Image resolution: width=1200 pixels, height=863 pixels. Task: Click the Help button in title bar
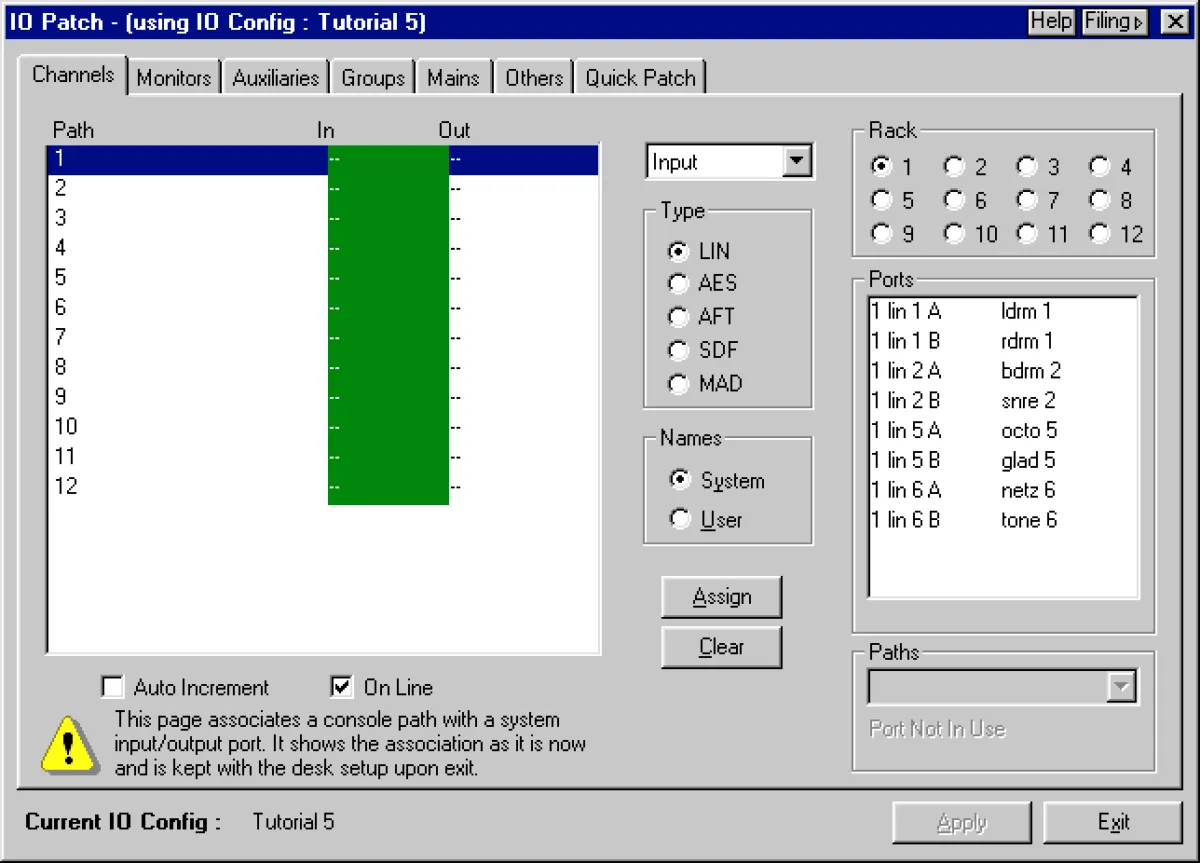1052,21
